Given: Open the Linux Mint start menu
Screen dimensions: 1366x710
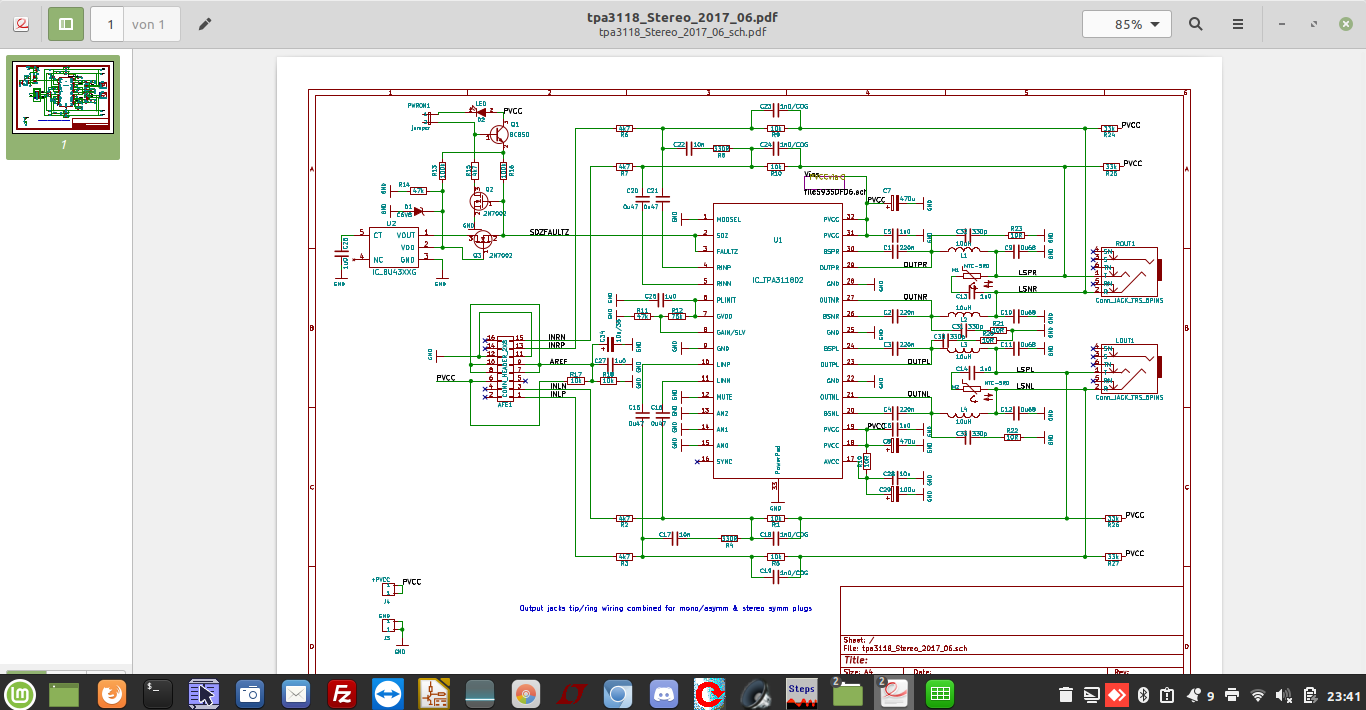Looking at the screenshot, I should point(20,693).
